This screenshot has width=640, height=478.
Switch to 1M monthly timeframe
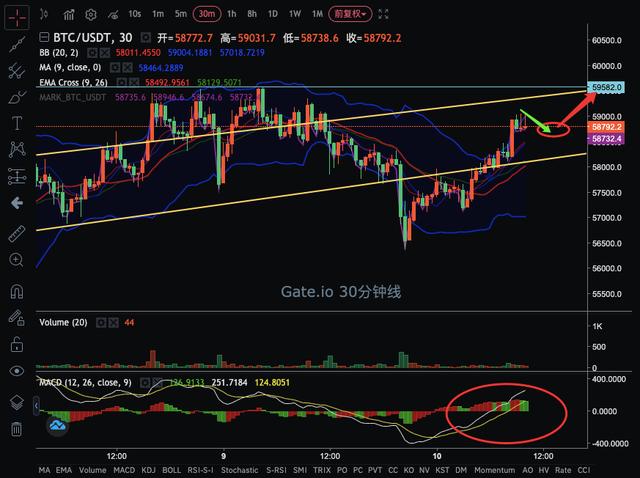[317, 14]
